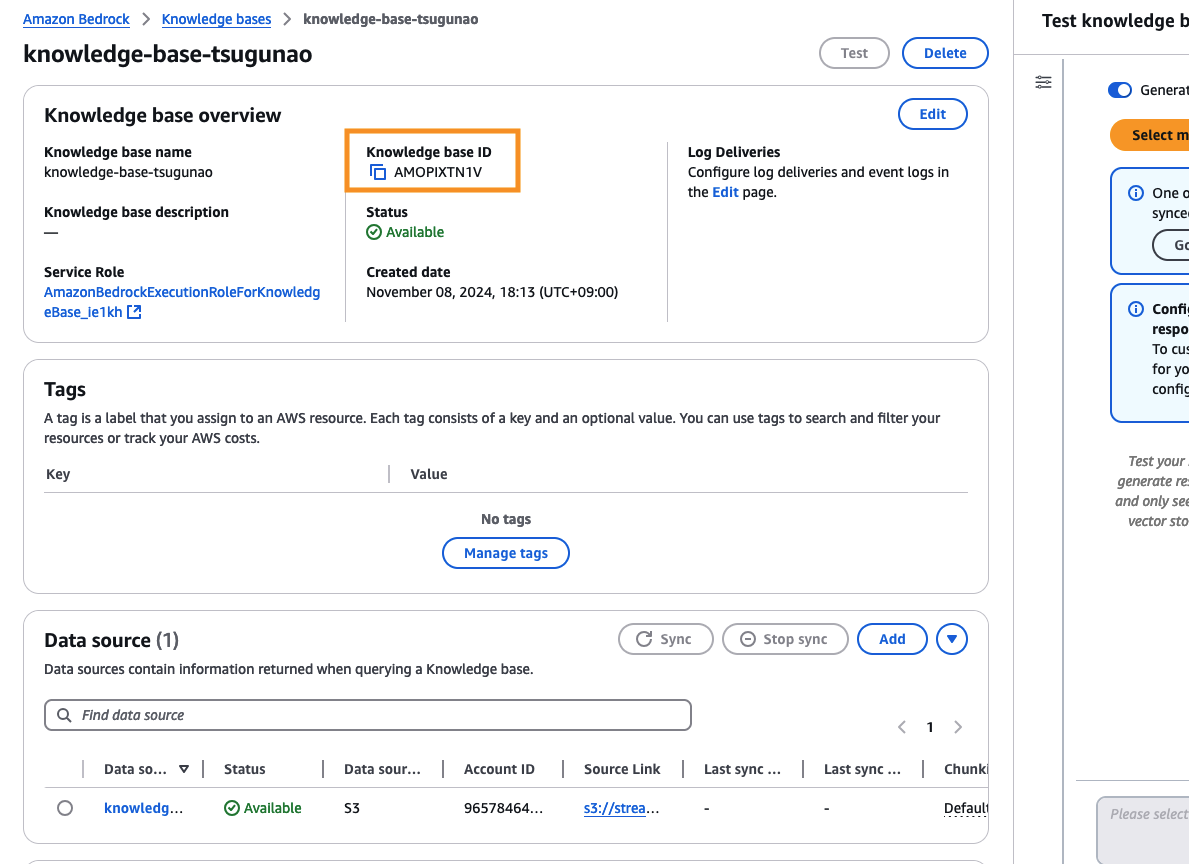The image size is (1189, 864).
Task: Click the search icon in Find data source
Action: pyautogui.click(x=64, y=715)
